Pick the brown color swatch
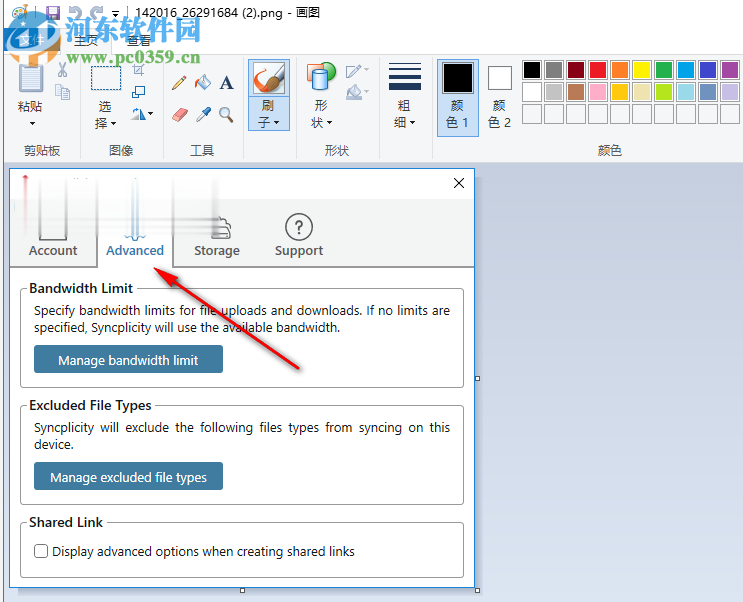Image resolution: width=743 pixels, height=602 pixels. coord(576,92)
